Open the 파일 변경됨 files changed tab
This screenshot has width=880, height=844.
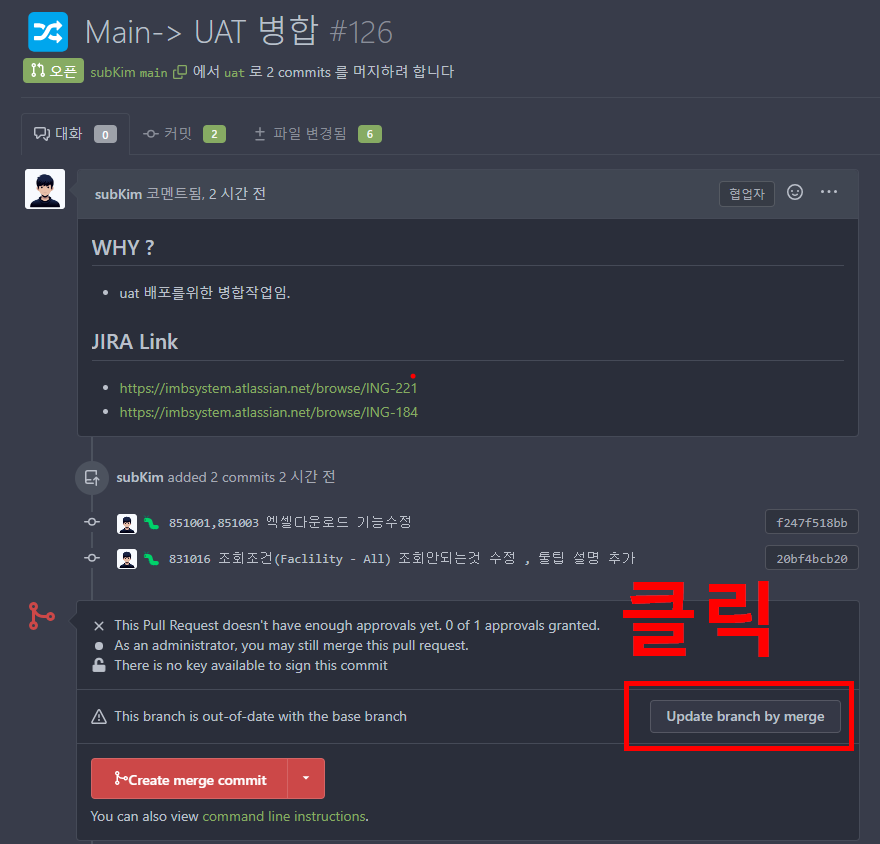tap(318, 134)
